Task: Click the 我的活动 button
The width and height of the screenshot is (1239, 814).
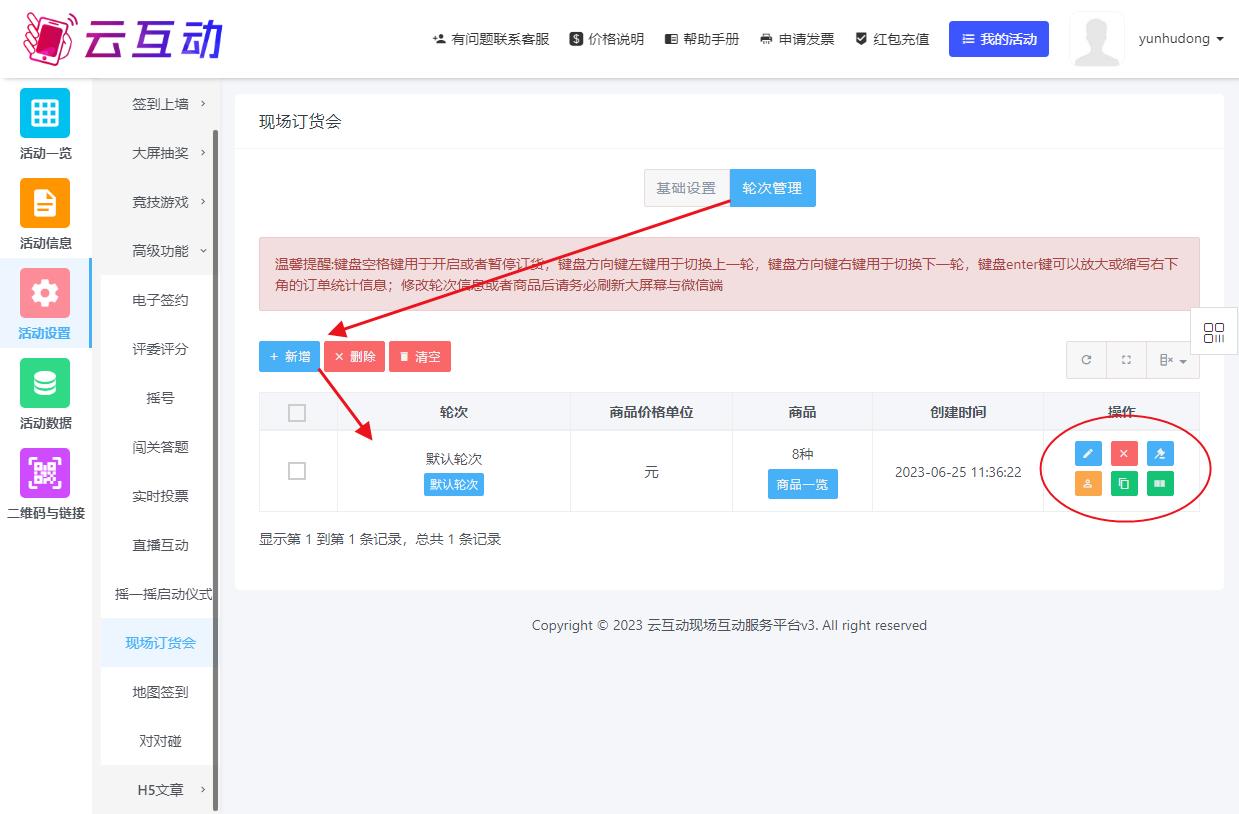Action: point(999,39)
